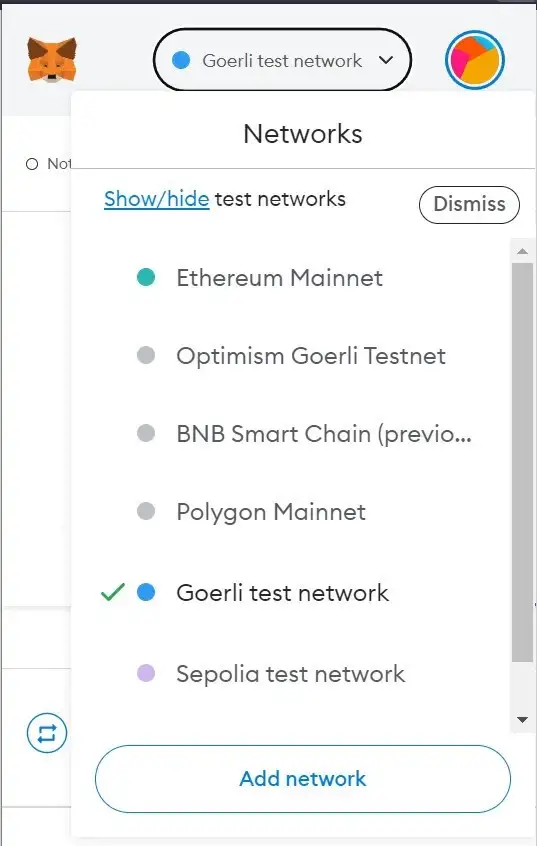Open the Show/hide test networks link
The height and width of the screenshot is (846, 537).
click(157, 199)
